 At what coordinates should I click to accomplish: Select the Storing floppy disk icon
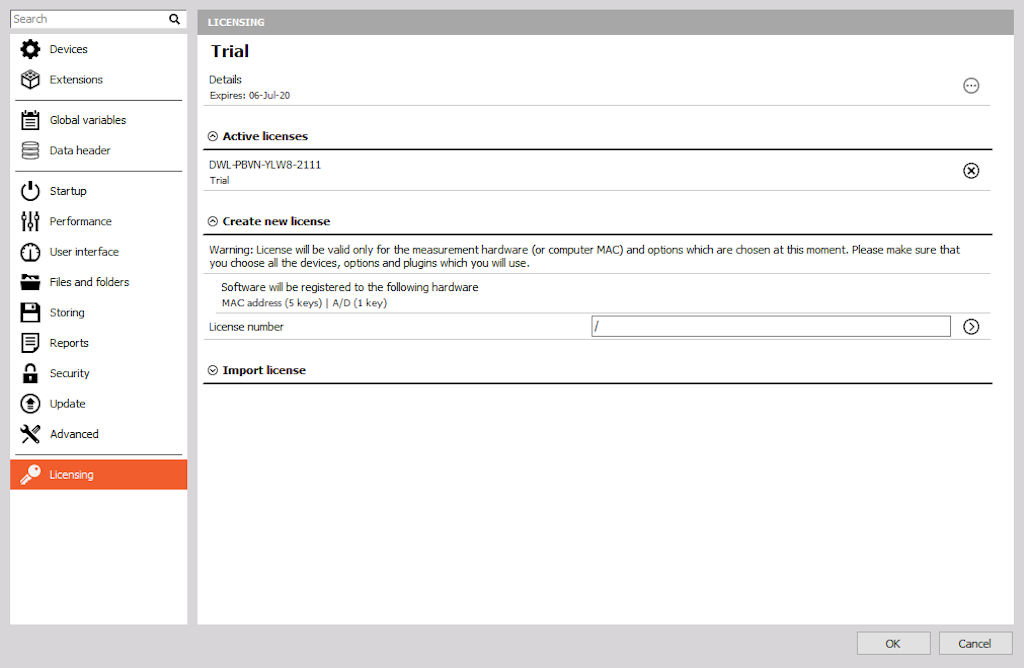tap(30, 312)
